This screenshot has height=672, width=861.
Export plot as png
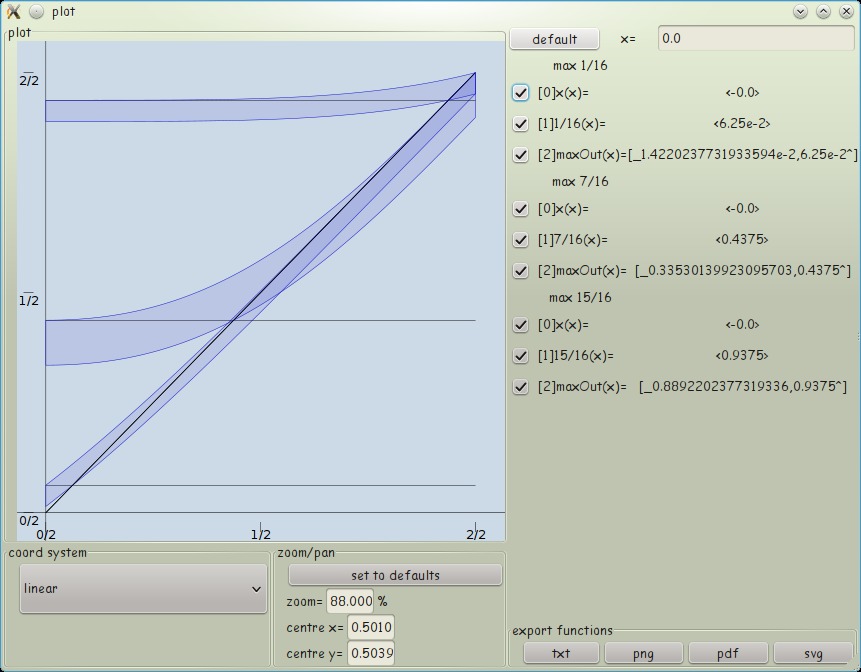644,653
